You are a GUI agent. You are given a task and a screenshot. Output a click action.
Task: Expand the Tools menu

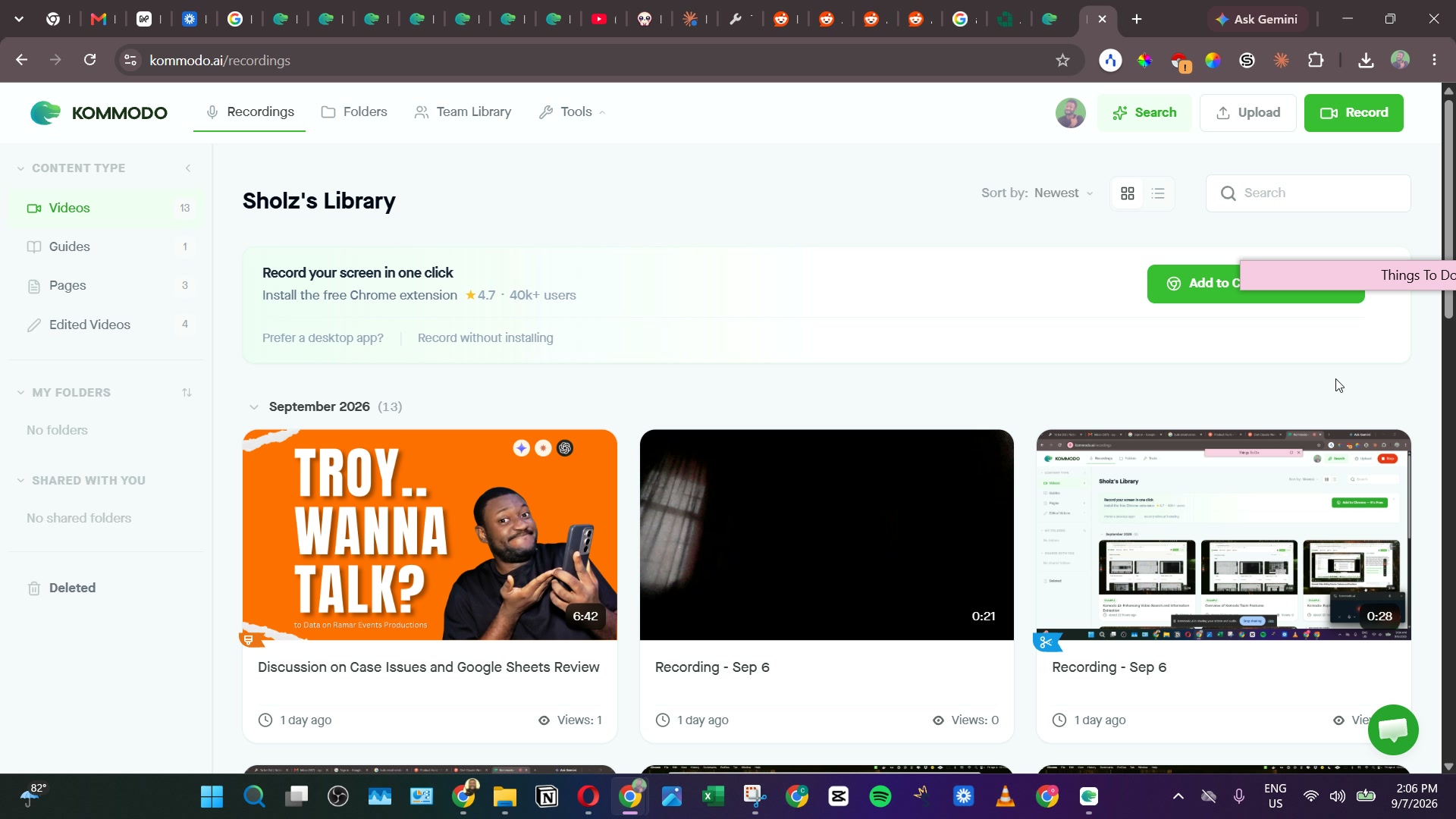pyautogui.click(x=573, y=112)
